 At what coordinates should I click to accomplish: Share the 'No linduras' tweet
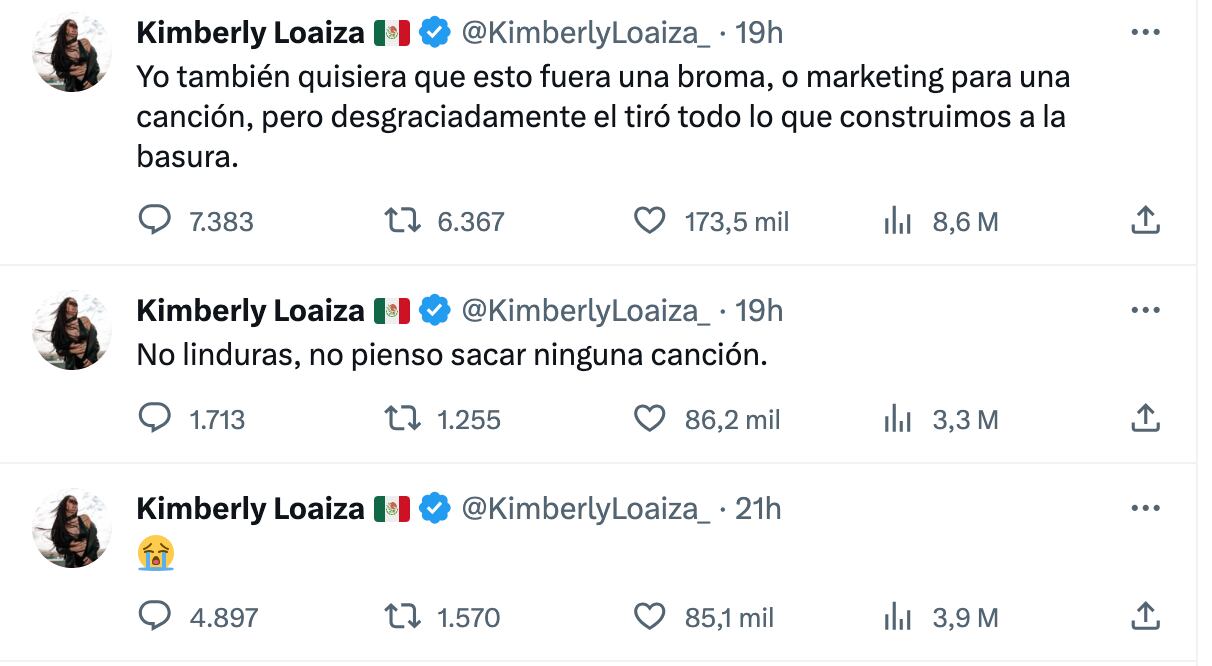1144,418
